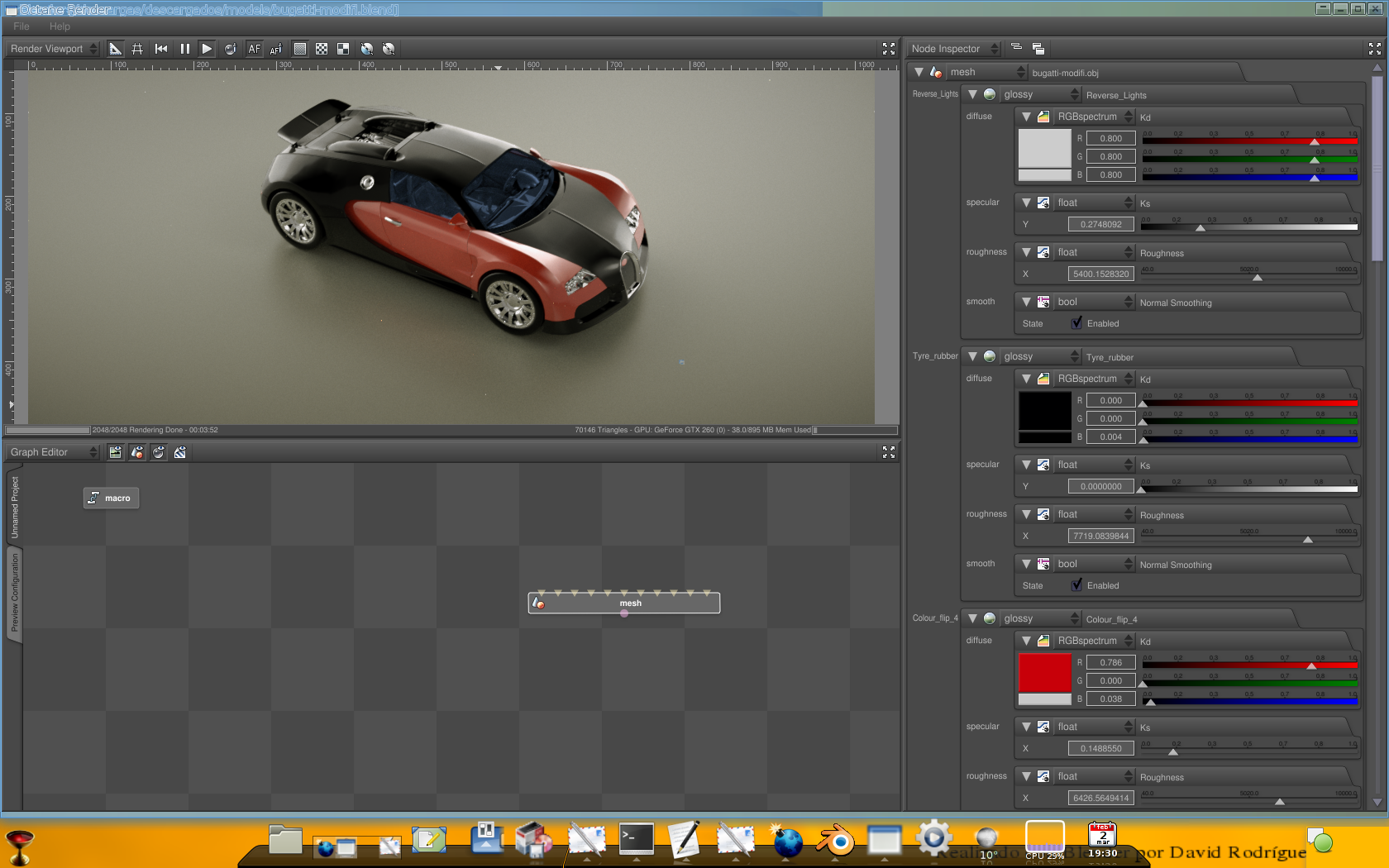The image size is (1389, 868).
Task: Toggle the AF auto-focus button
Action: [x=254, y=49]
